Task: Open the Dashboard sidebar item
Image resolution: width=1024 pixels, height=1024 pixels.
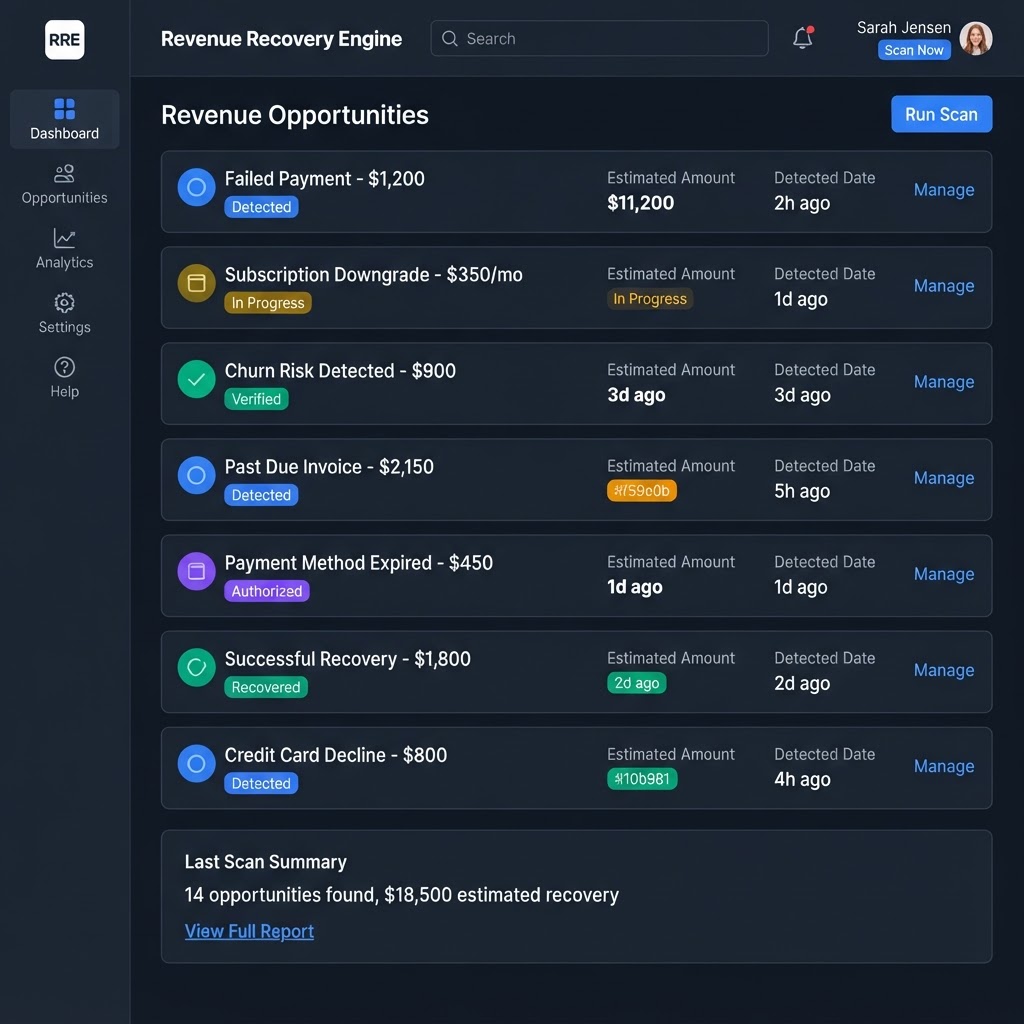Action: coord(64,119)
